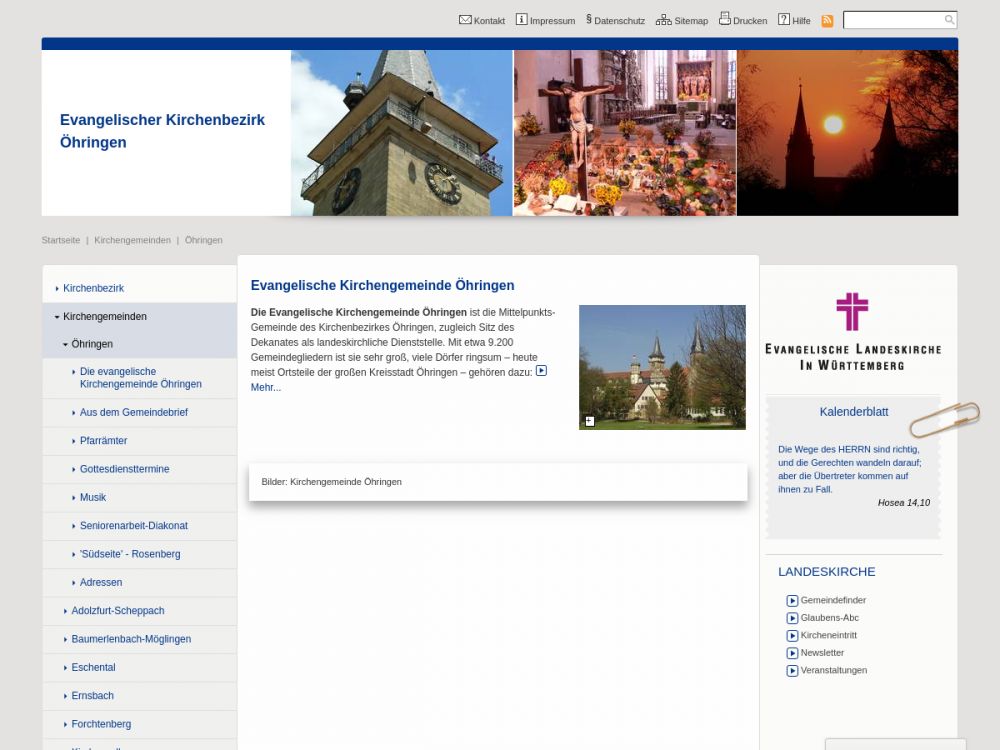Open Gottesdiensttermine in the sidebar

click(124, 469)
